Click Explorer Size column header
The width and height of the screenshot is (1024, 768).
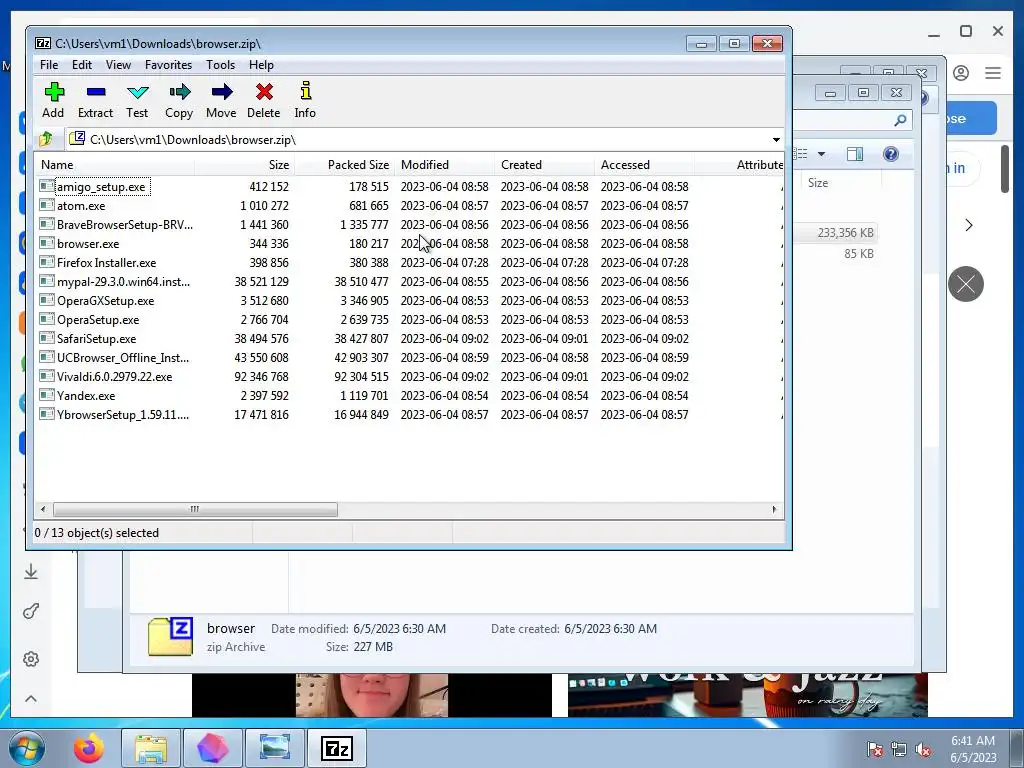tap(818, 183)
